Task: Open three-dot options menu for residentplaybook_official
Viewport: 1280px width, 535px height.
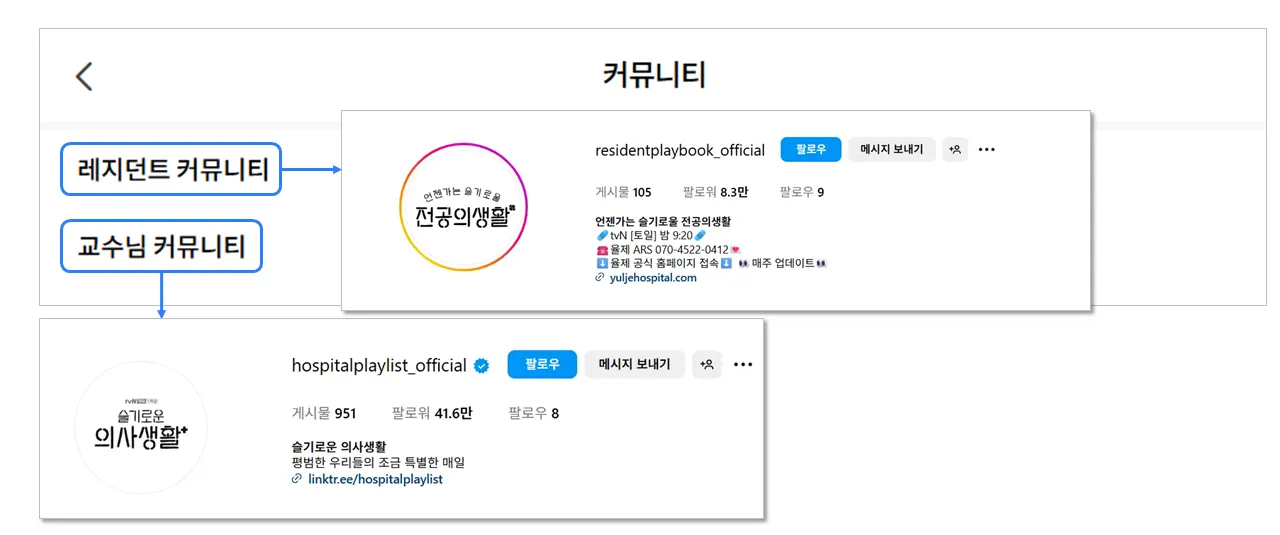Action: (987, 150)
